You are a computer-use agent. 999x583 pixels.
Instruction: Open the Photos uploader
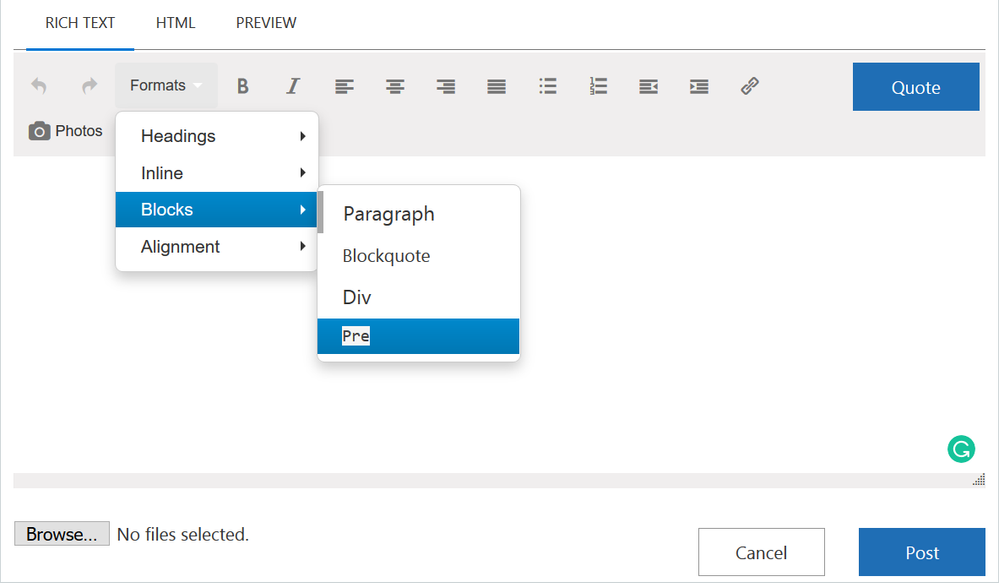click(x=66, y=131)
